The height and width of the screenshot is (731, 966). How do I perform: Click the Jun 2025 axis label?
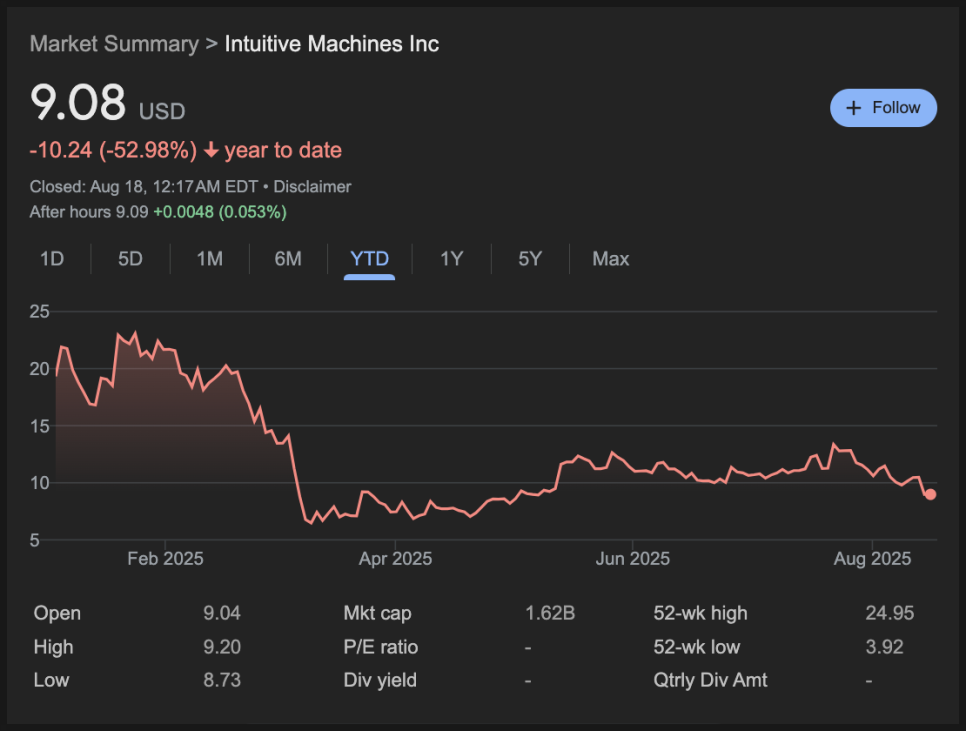633,559
